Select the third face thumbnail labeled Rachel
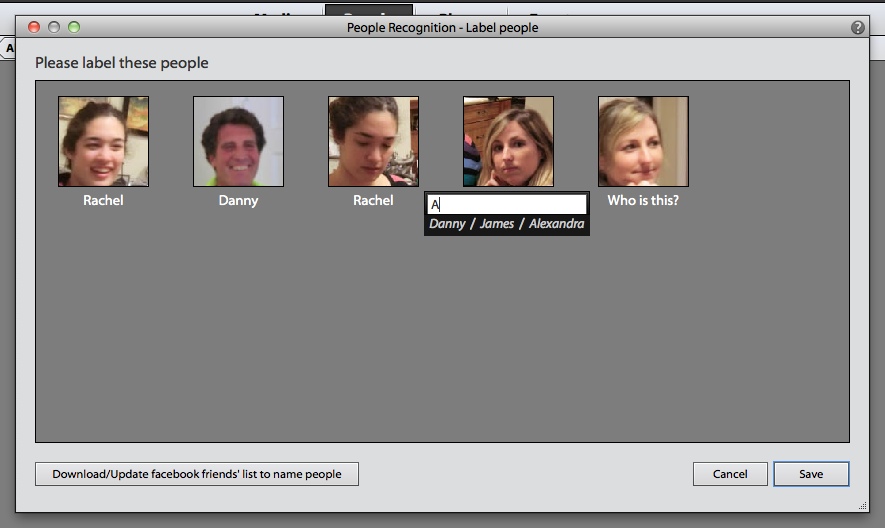This screenshot has height=528, width=885. pyautogui.click(x=373, y=141)
